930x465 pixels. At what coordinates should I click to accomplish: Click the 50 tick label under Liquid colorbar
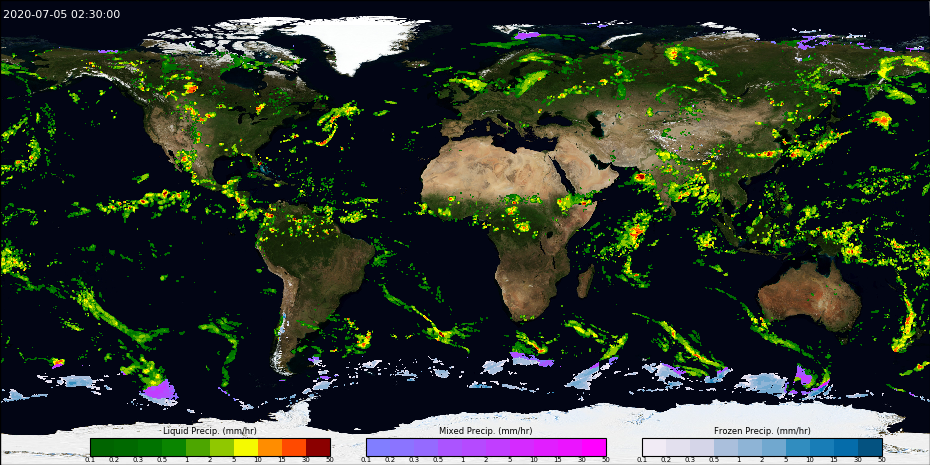pyautogui.click(x=330, y=460)
